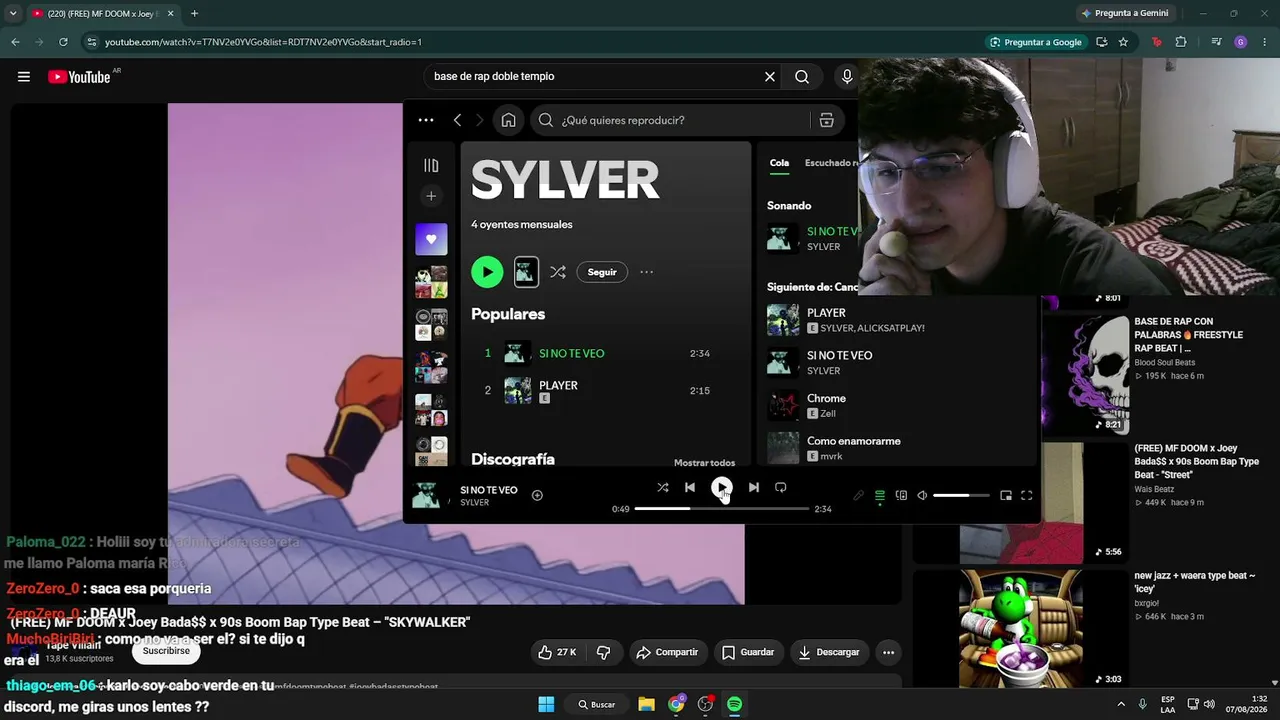
Task: Click the Seguir button for SYLVER
Action: pyautogui.click(x=602, y=272)
